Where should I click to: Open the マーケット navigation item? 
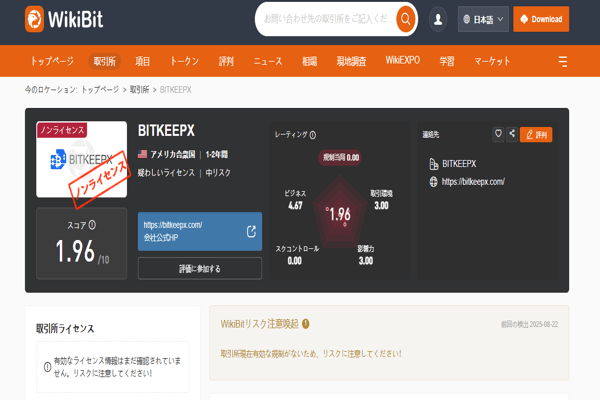click(492, 61)
